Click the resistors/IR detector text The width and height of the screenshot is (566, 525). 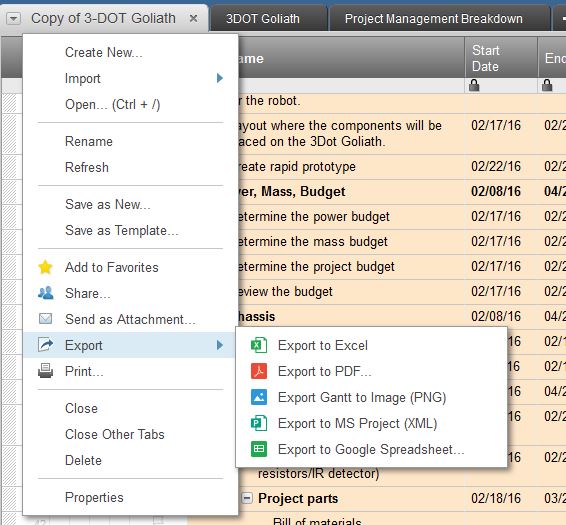pos(318,473)
